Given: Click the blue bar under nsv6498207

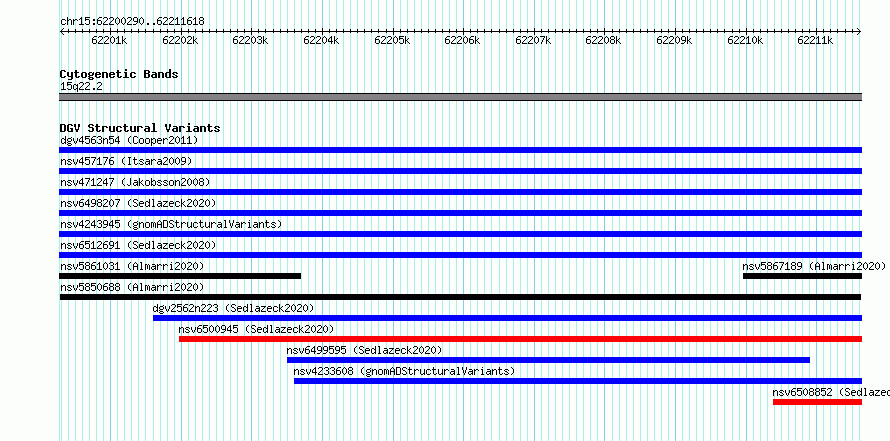Looking at the screenshot, I should (x=460, y=213).
